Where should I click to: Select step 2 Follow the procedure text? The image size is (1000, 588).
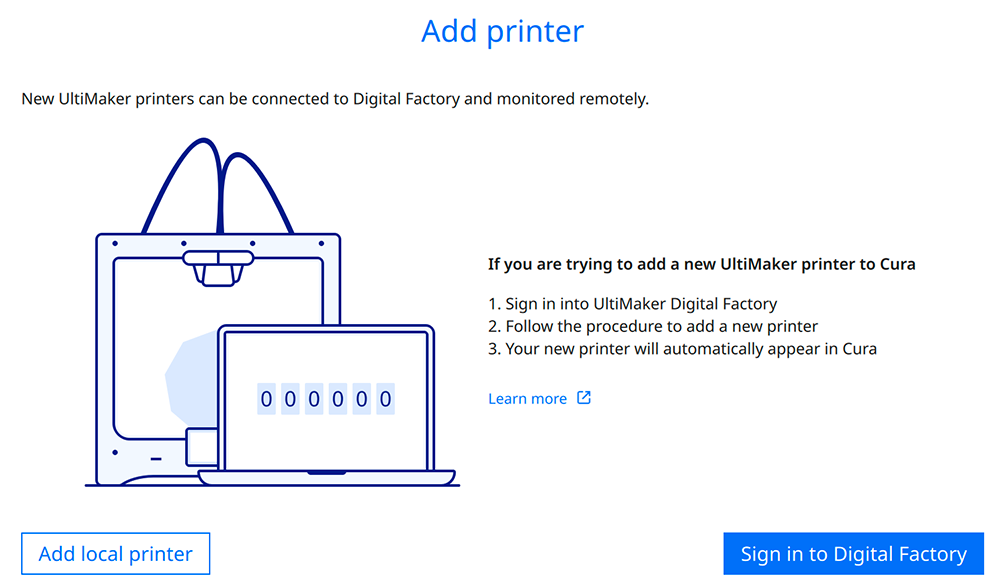653,326
